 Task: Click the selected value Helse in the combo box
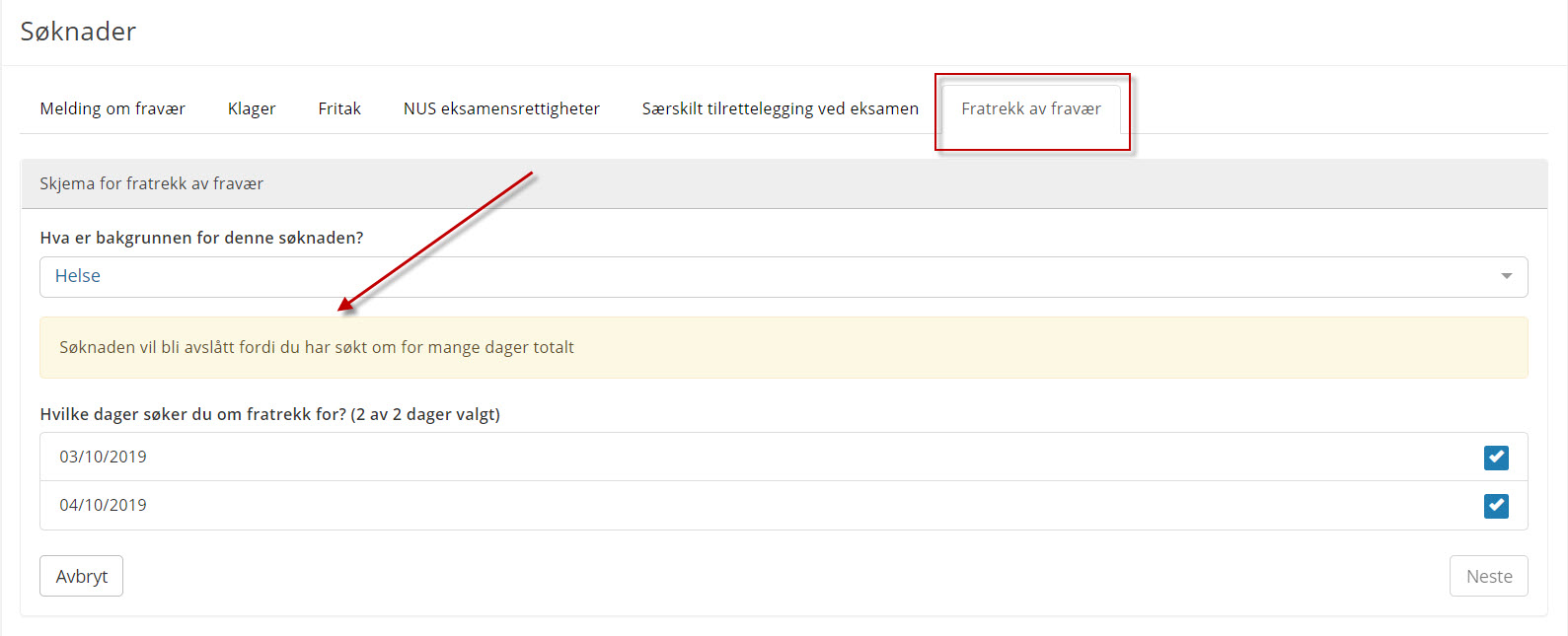point(78,276)
